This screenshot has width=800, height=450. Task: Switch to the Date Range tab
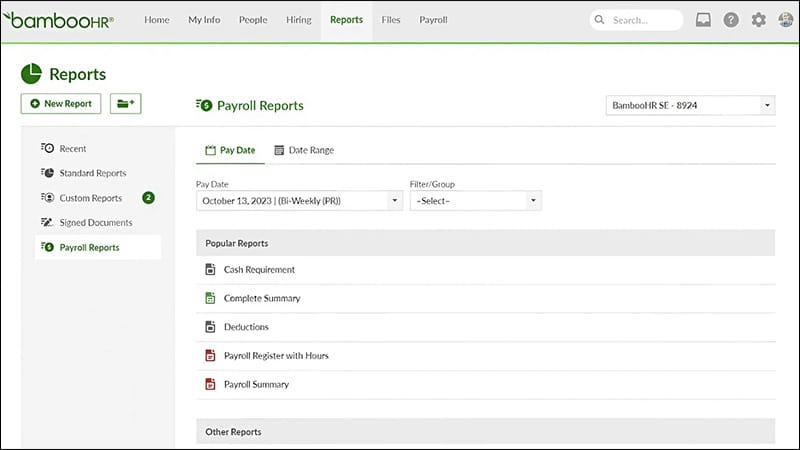[x=304, y=150]
